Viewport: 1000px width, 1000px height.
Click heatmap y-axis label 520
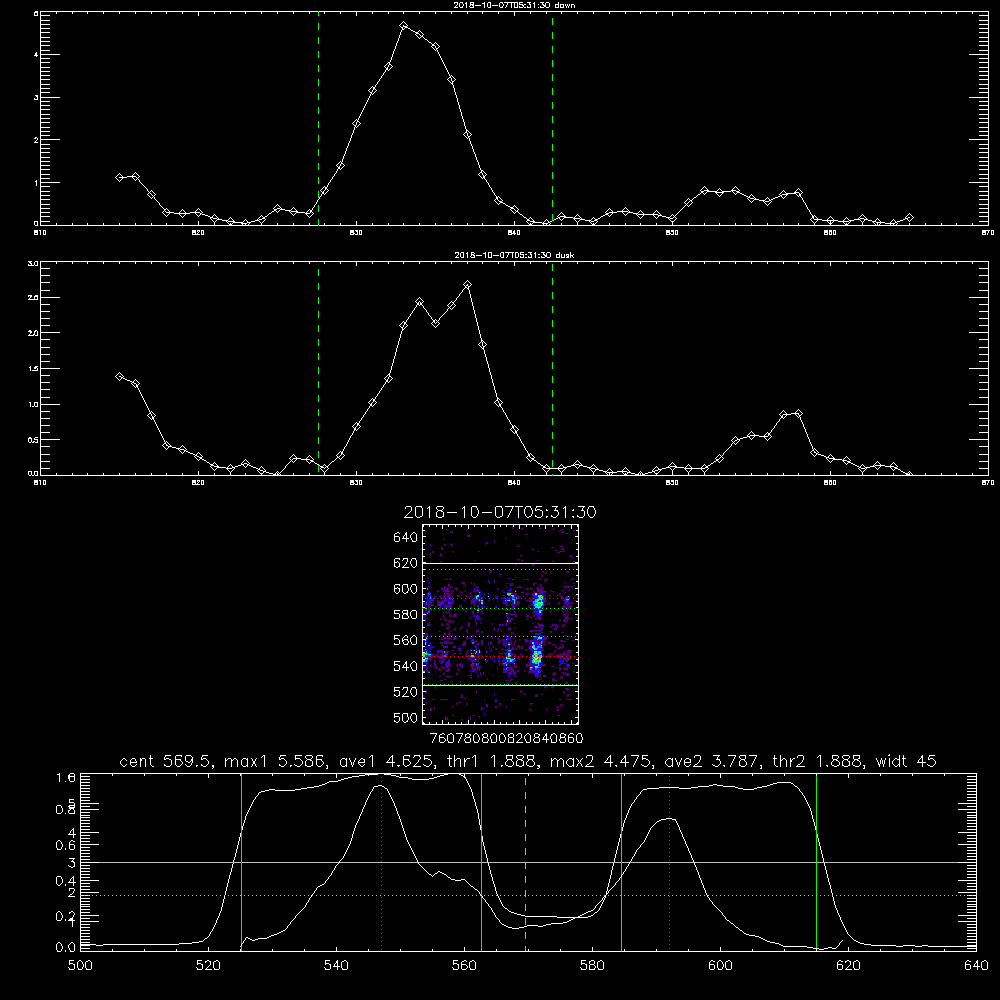tap(406, 692)
